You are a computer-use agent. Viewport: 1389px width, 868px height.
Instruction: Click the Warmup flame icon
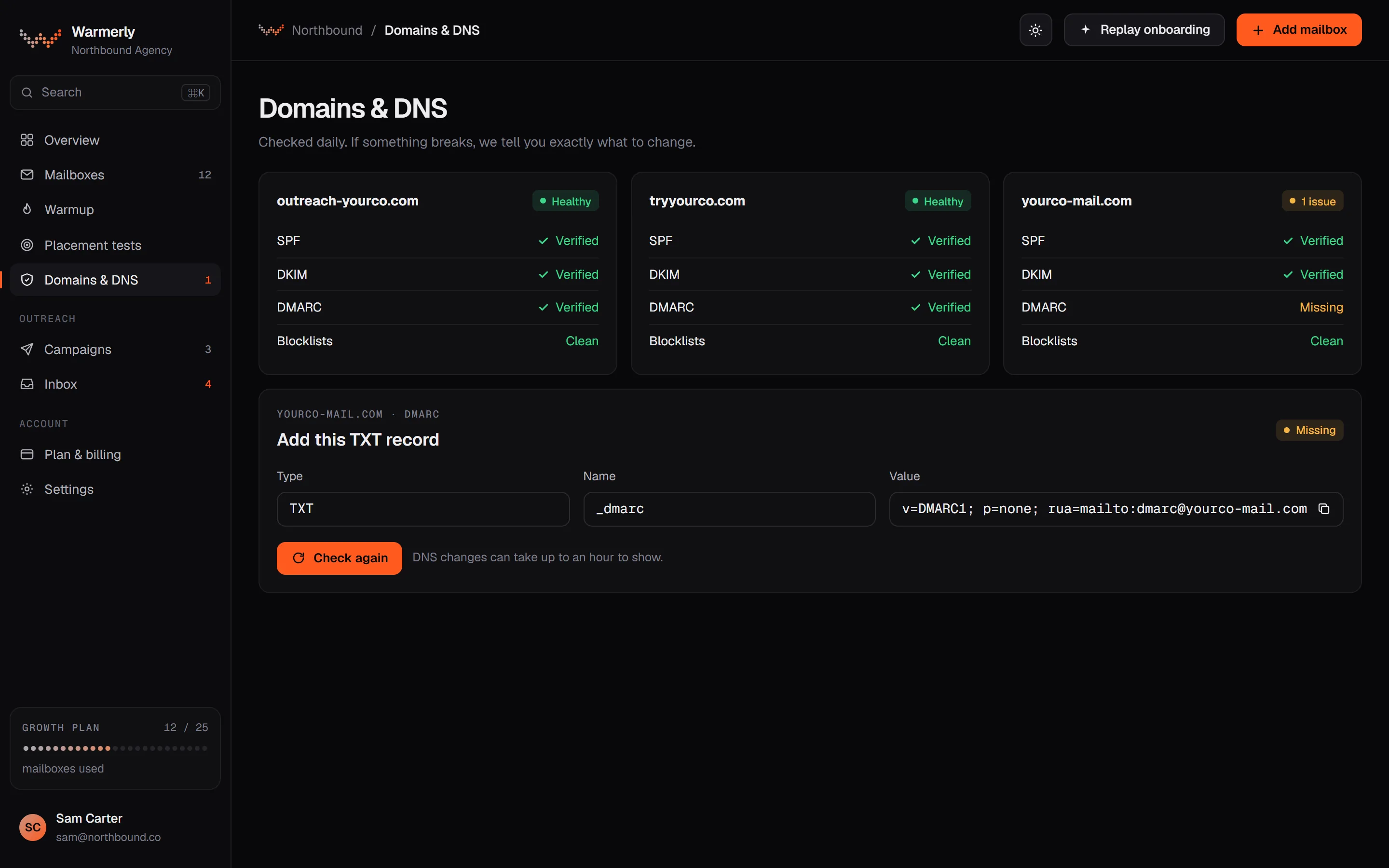click(27, 209)
